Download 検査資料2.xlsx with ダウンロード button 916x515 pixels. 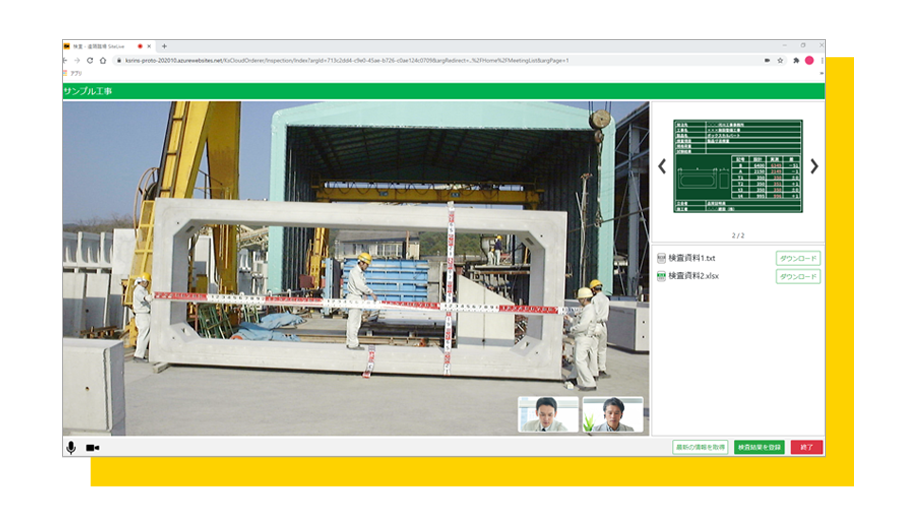pyautogui.click(x=798, y=276)
